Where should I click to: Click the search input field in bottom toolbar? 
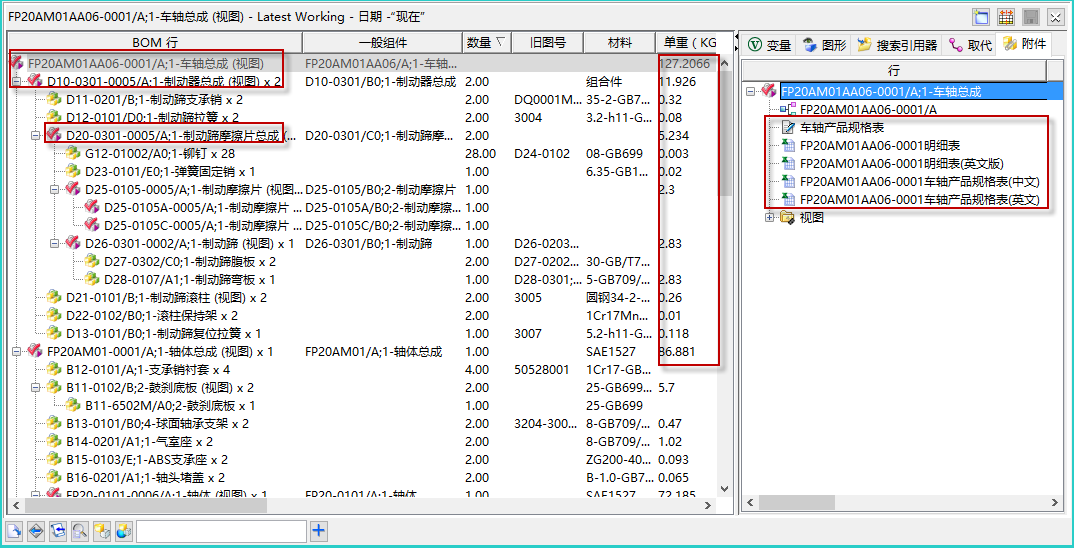pos(221,531)
